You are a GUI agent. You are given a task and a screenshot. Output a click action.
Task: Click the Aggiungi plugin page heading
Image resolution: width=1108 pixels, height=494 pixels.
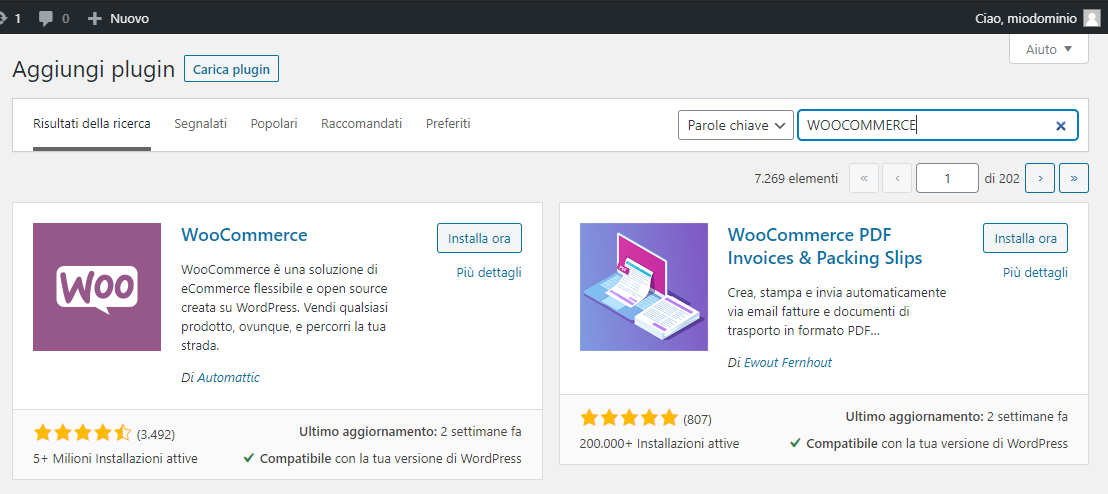94,69
